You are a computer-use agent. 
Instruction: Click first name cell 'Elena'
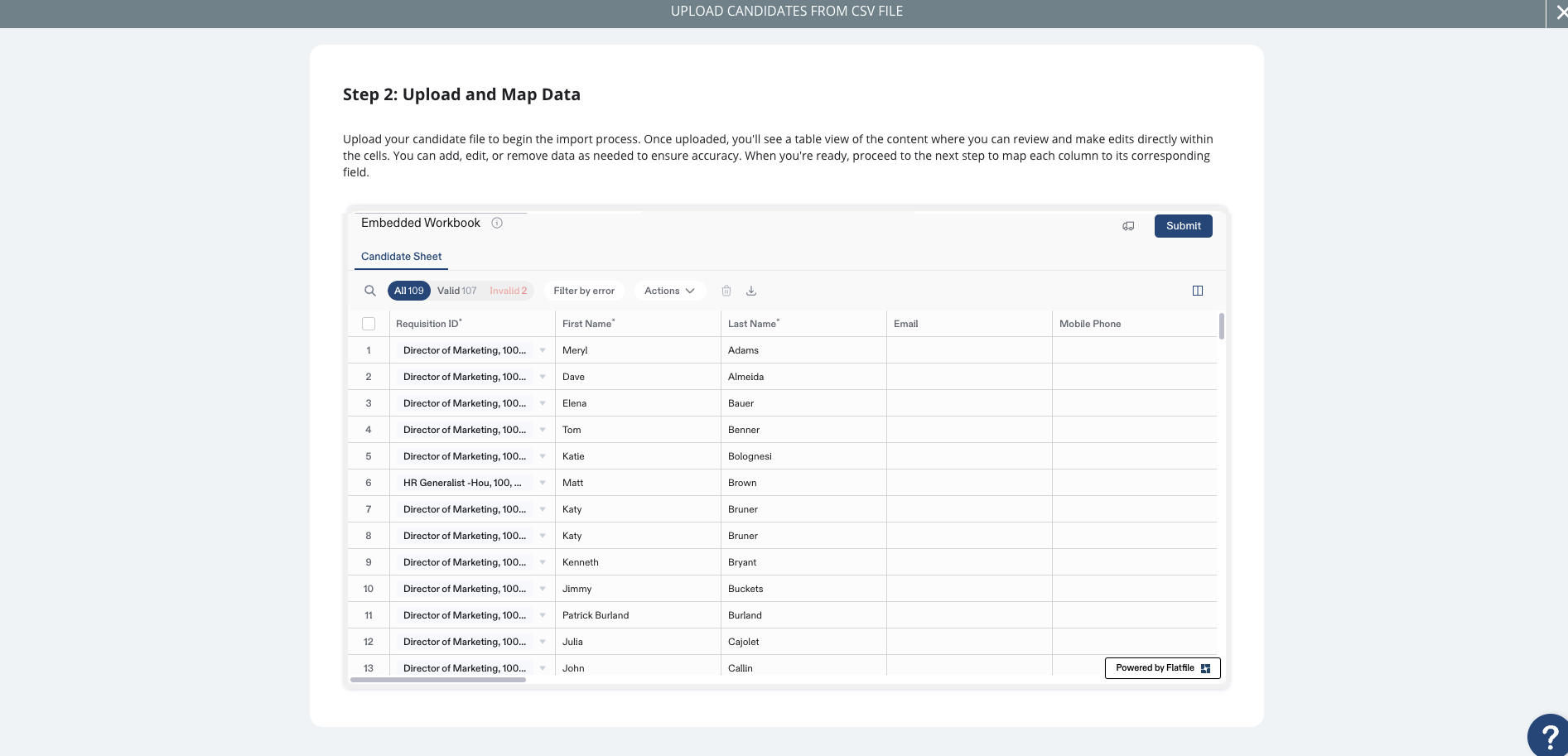(638, 403)
